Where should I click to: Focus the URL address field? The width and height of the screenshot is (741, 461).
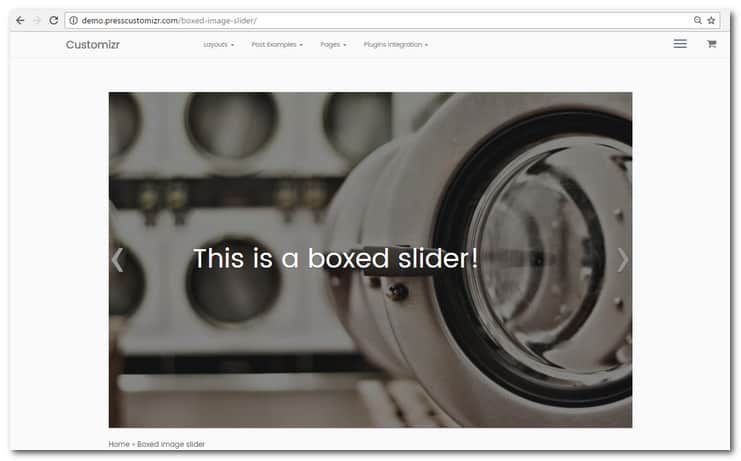380,20
